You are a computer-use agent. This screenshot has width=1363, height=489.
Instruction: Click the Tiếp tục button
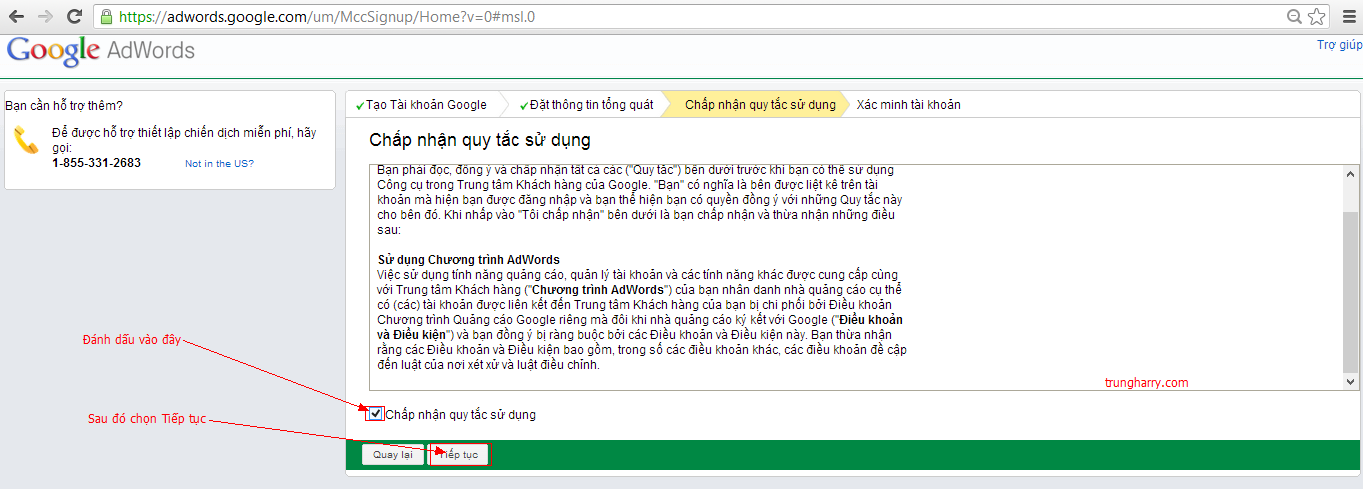tap(459, 455)
